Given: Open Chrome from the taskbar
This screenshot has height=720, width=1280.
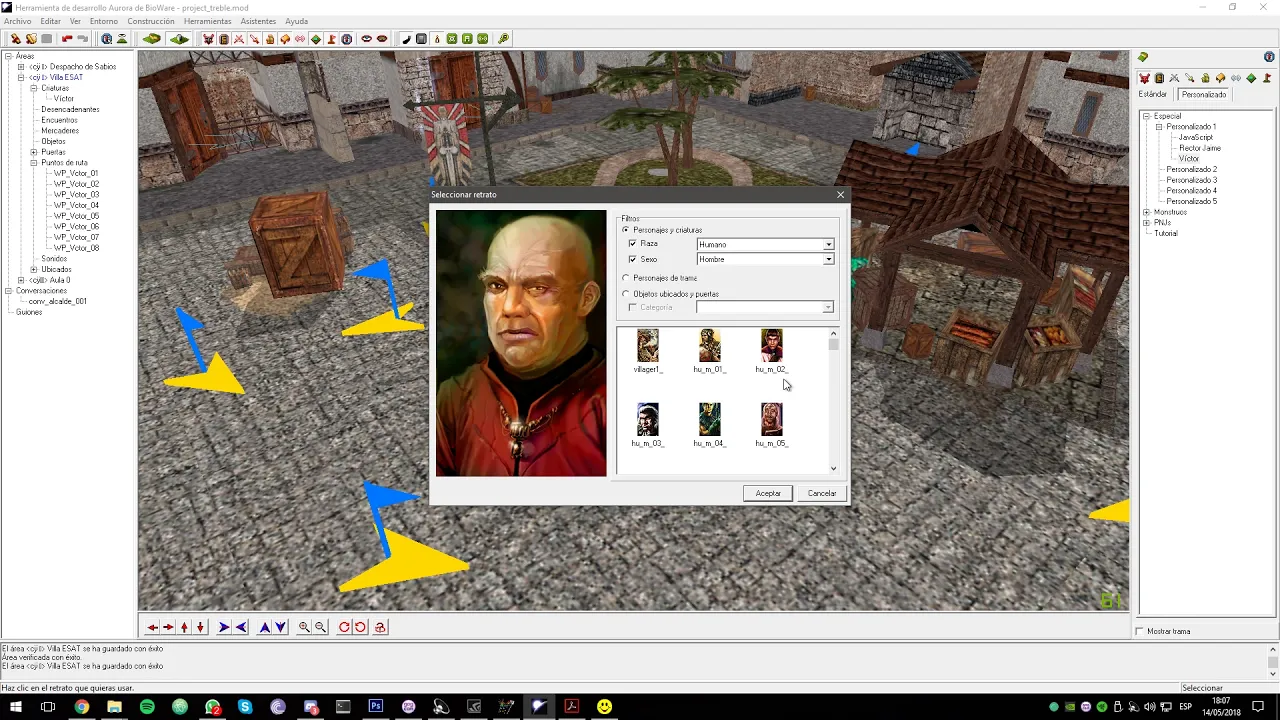Looking at the screenshot, I should 81,706.
